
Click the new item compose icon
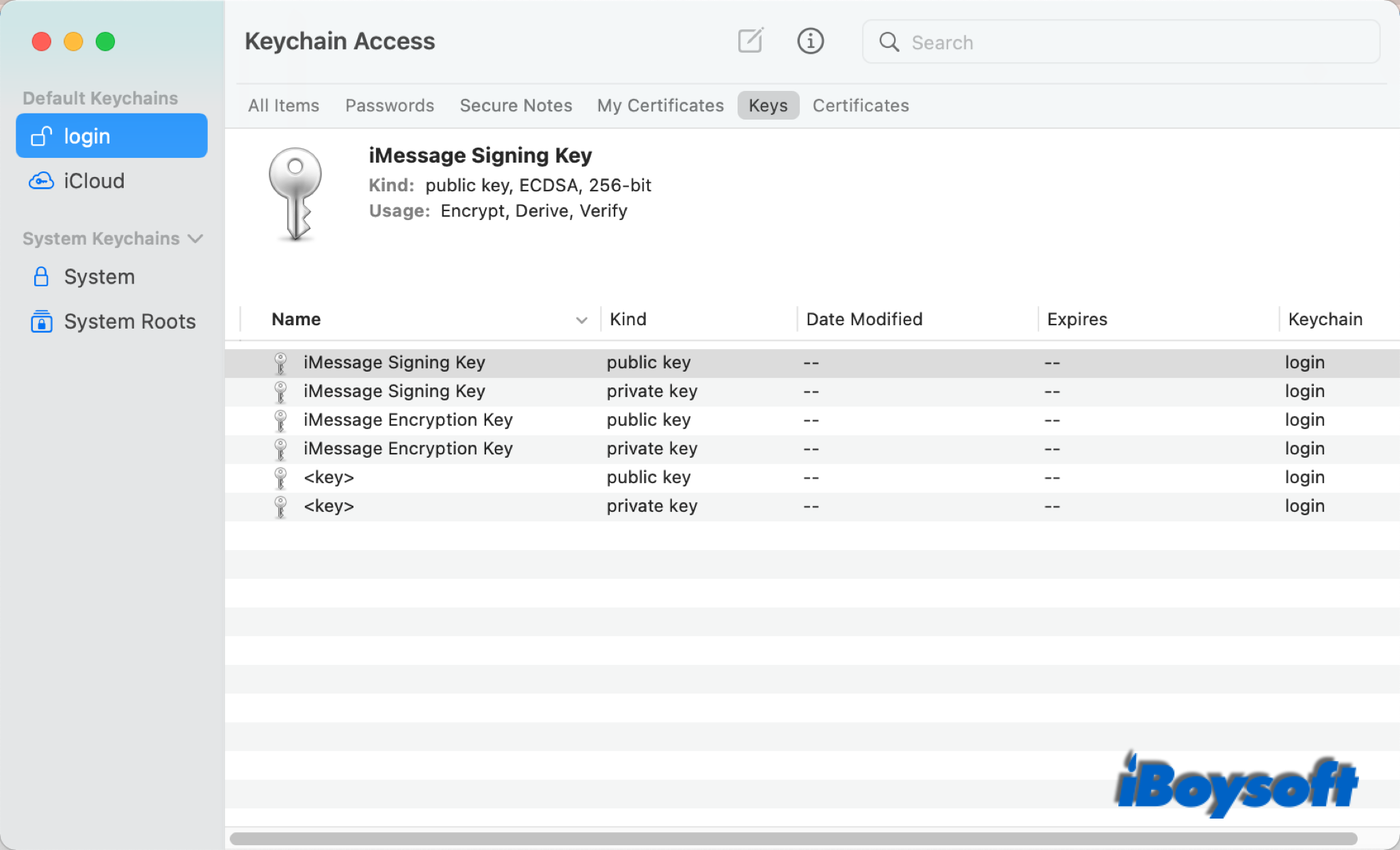[x=750, y=41]
